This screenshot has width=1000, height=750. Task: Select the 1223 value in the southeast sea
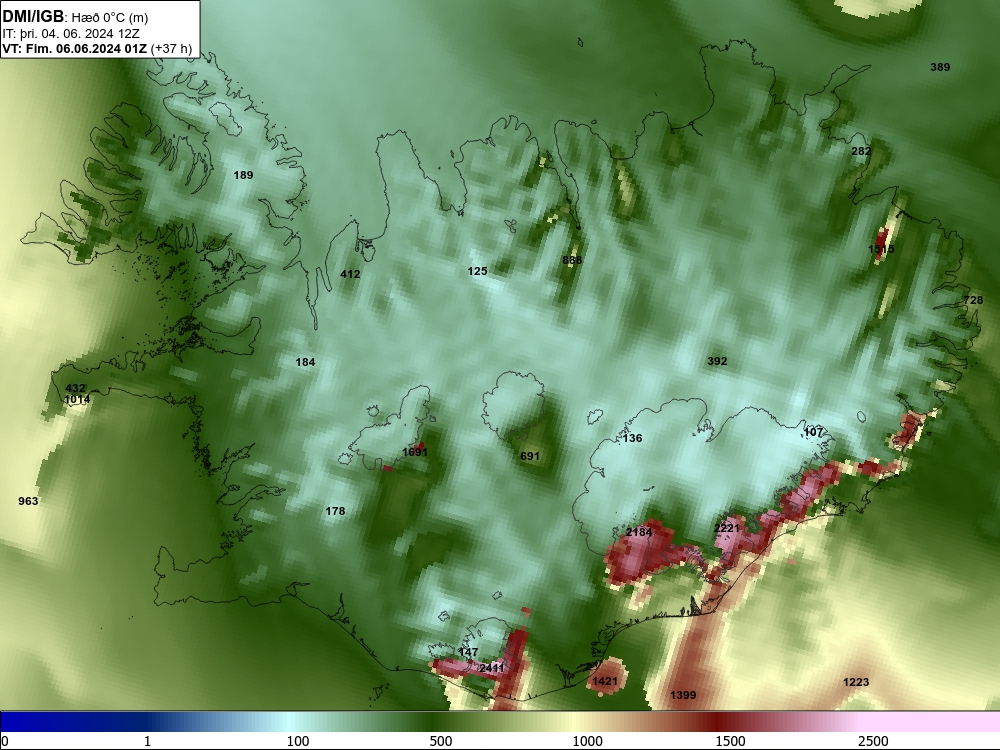tap(856, 682)
